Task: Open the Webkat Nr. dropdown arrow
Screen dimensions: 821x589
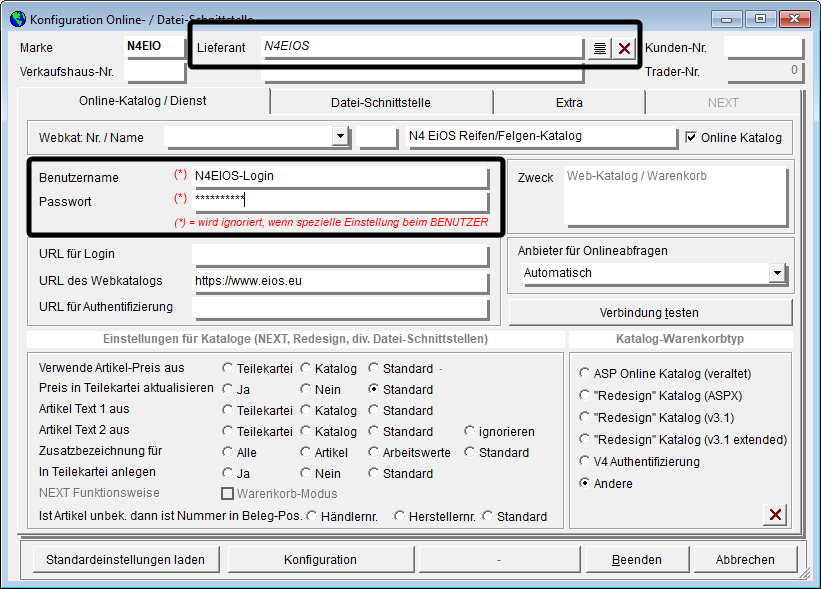Action: pos(340,136)
